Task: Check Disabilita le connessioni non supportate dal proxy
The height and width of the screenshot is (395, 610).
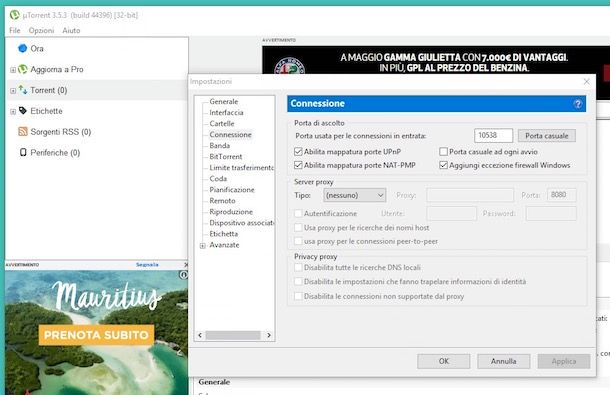Action: click(298, 296)
